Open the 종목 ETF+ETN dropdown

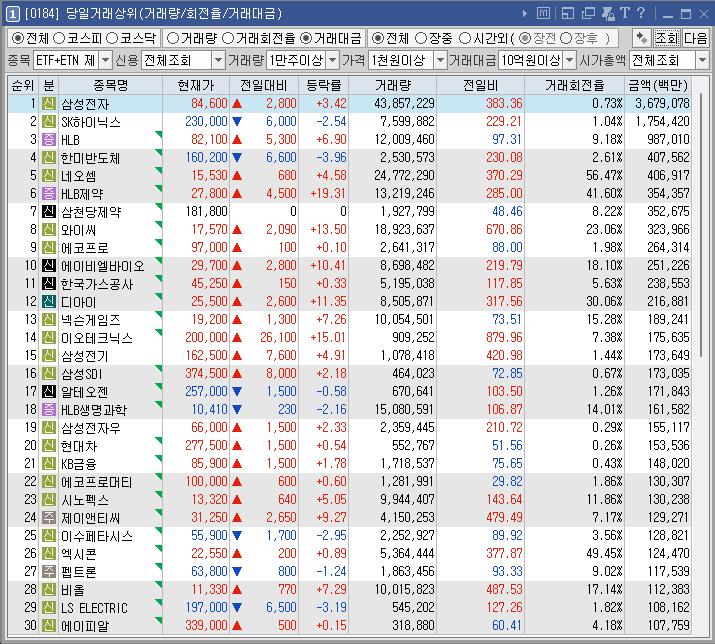105,60
